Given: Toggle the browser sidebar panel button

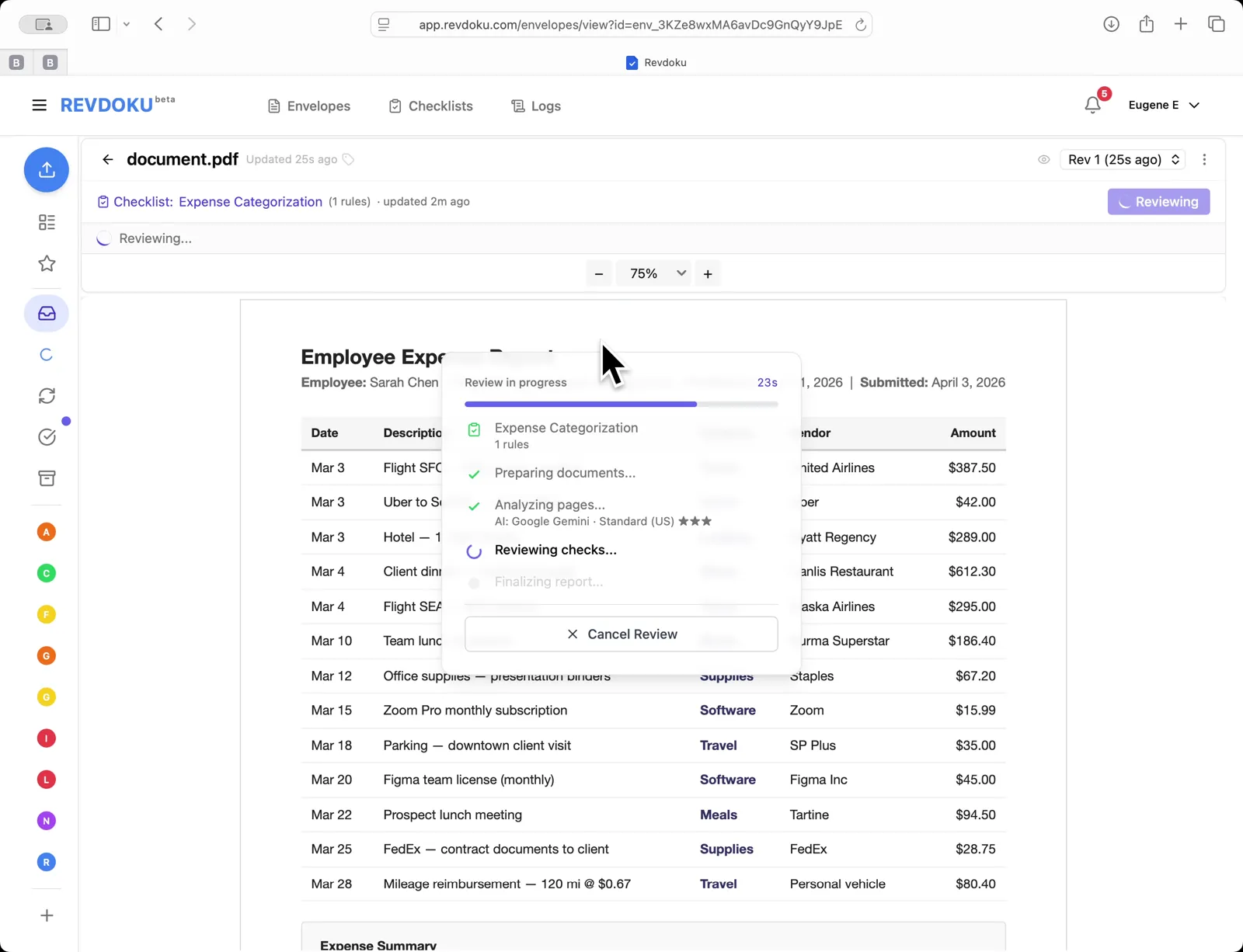Looking at the screenshot, I should click(x=101, y=24).
